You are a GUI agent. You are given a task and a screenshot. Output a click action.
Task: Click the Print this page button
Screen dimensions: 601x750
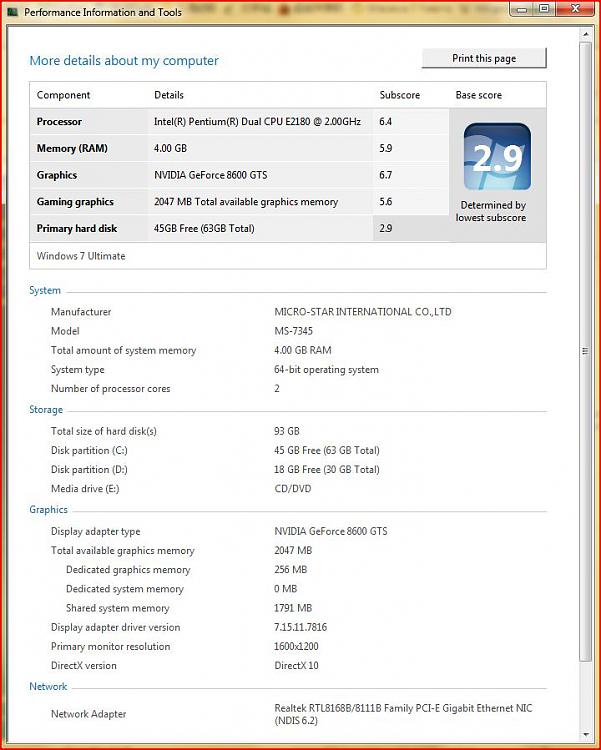point(484,58)
